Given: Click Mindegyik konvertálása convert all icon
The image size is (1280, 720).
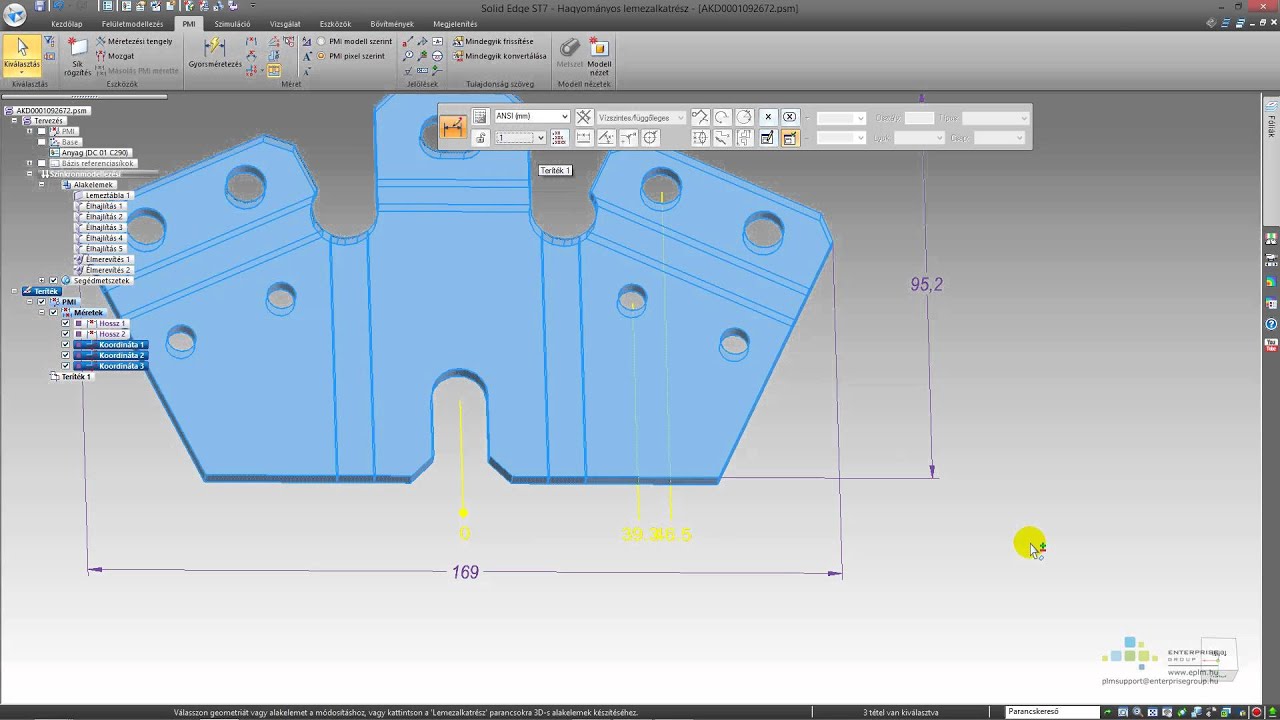Looking at the screenshot, I should coord(457,56).
